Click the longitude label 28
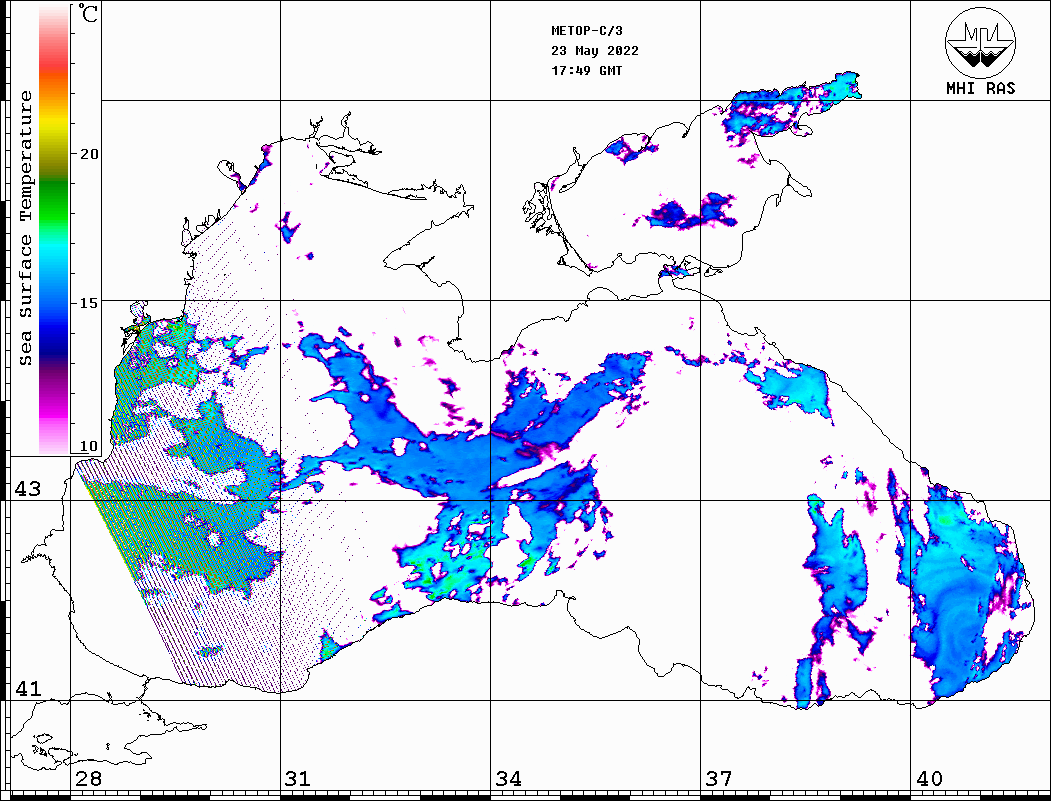The image size is (1051, 801). click(x=88, y=779)
